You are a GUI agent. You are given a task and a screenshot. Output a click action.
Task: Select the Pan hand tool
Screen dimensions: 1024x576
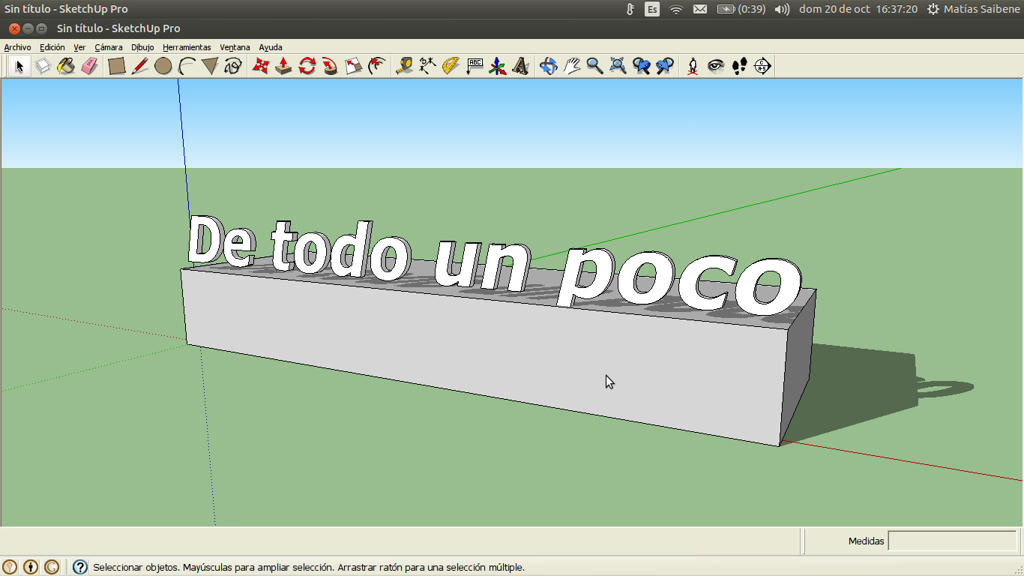pos(571,66)
